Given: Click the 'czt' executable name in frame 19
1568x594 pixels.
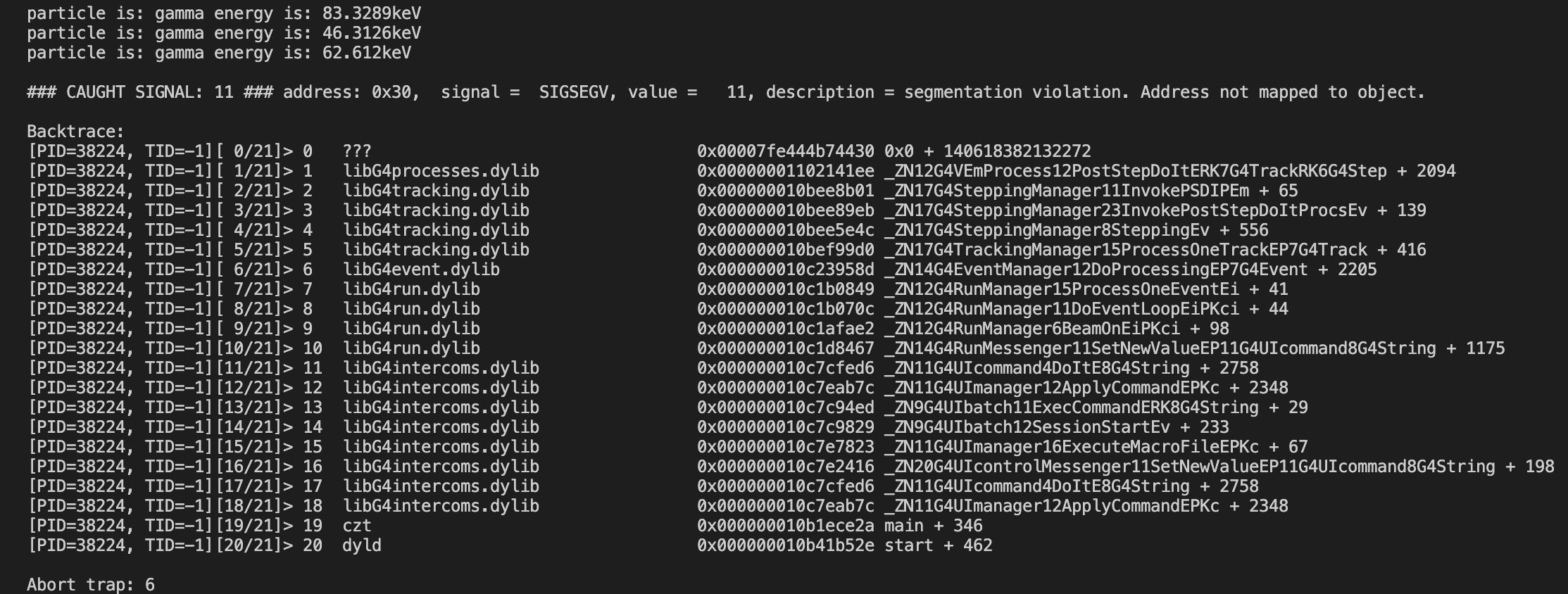Looking at the screenshot, I should click(357, 526).
